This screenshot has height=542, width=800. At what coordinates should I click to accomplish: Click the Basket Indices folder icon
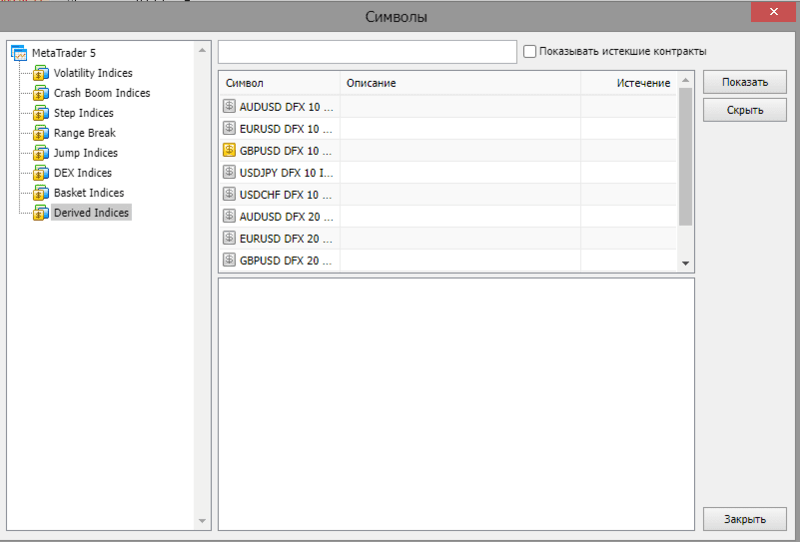[x=41, y=192]
